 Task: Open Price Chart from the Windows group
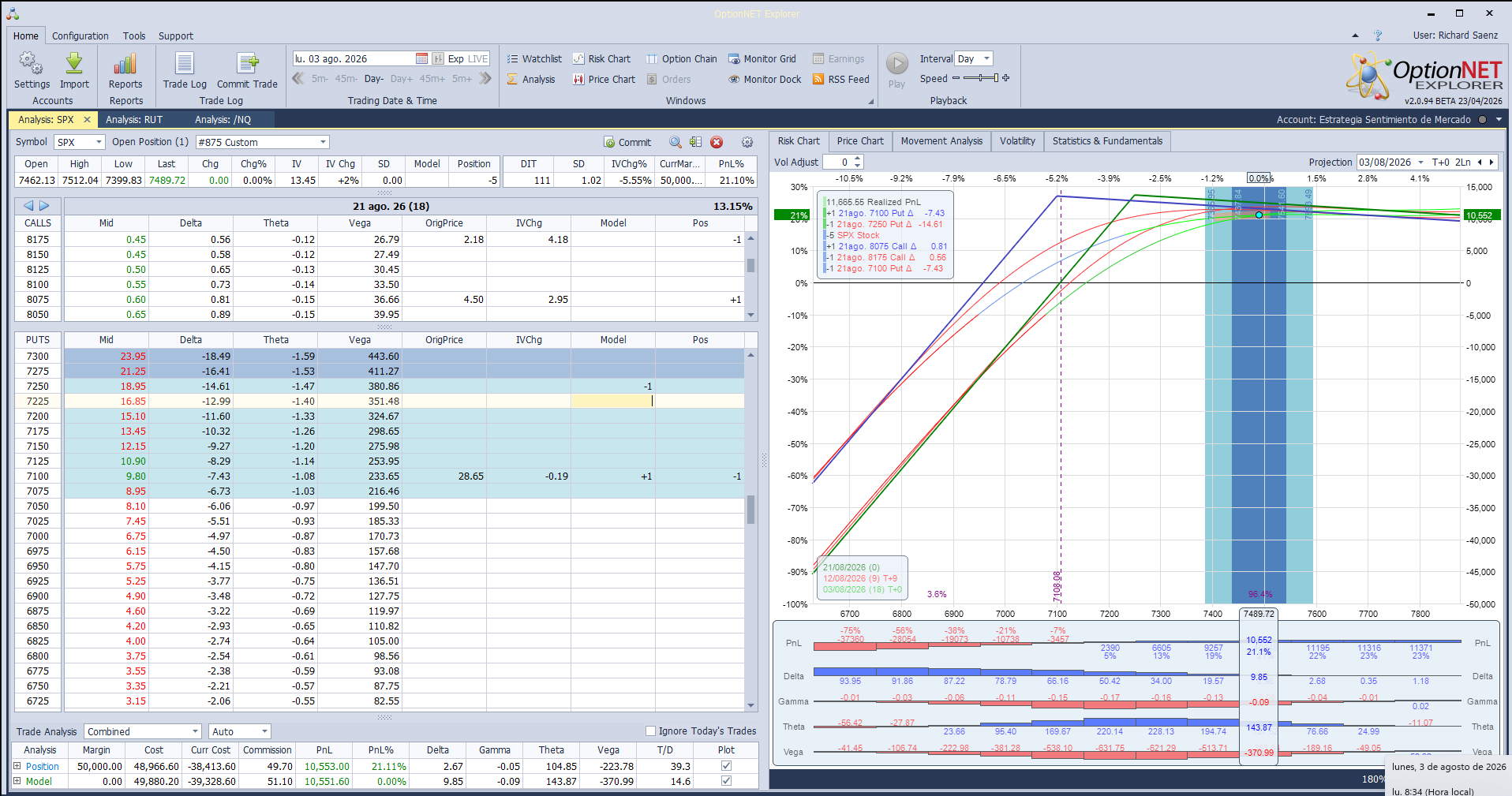pos(604,79)
